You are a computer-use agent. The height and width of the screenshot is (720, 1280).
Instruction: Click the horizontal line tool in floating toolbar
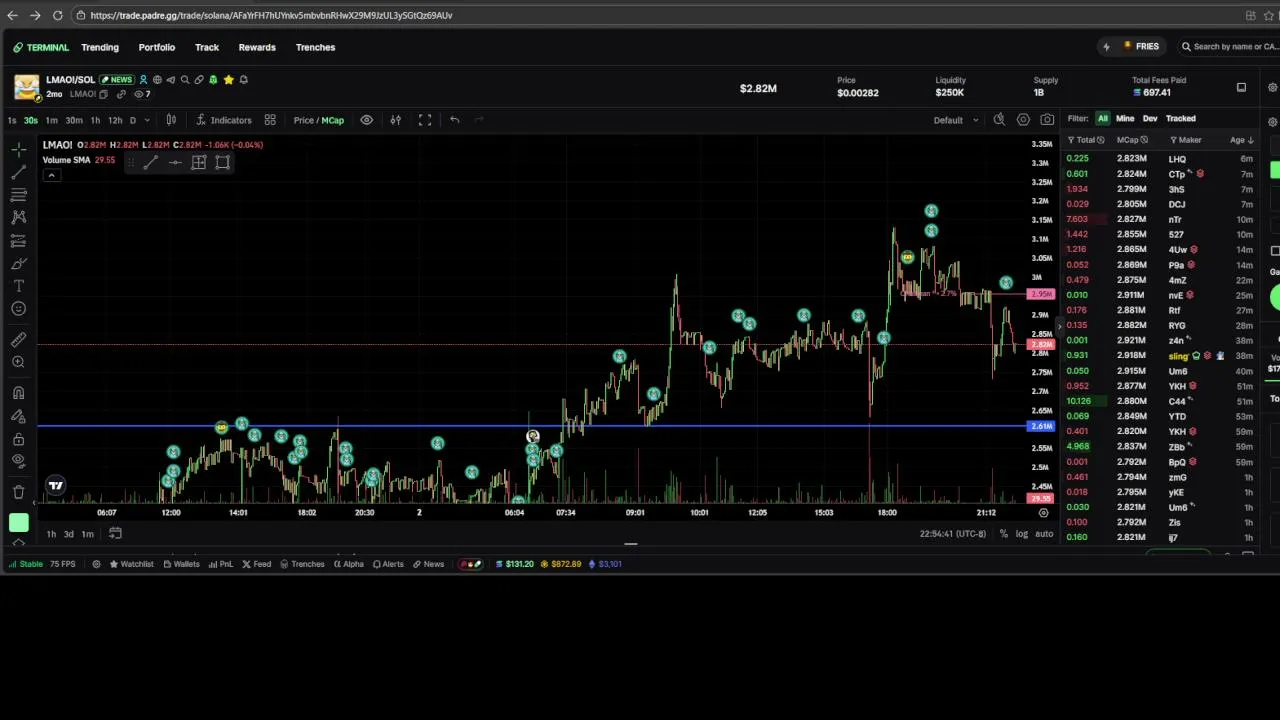[x=175, y=163]
